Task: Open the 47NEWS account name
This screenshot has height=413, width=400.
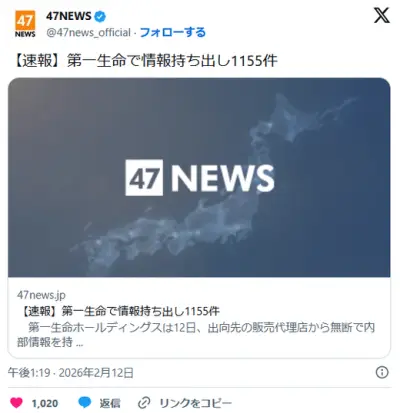Action: tap(69, 16)
